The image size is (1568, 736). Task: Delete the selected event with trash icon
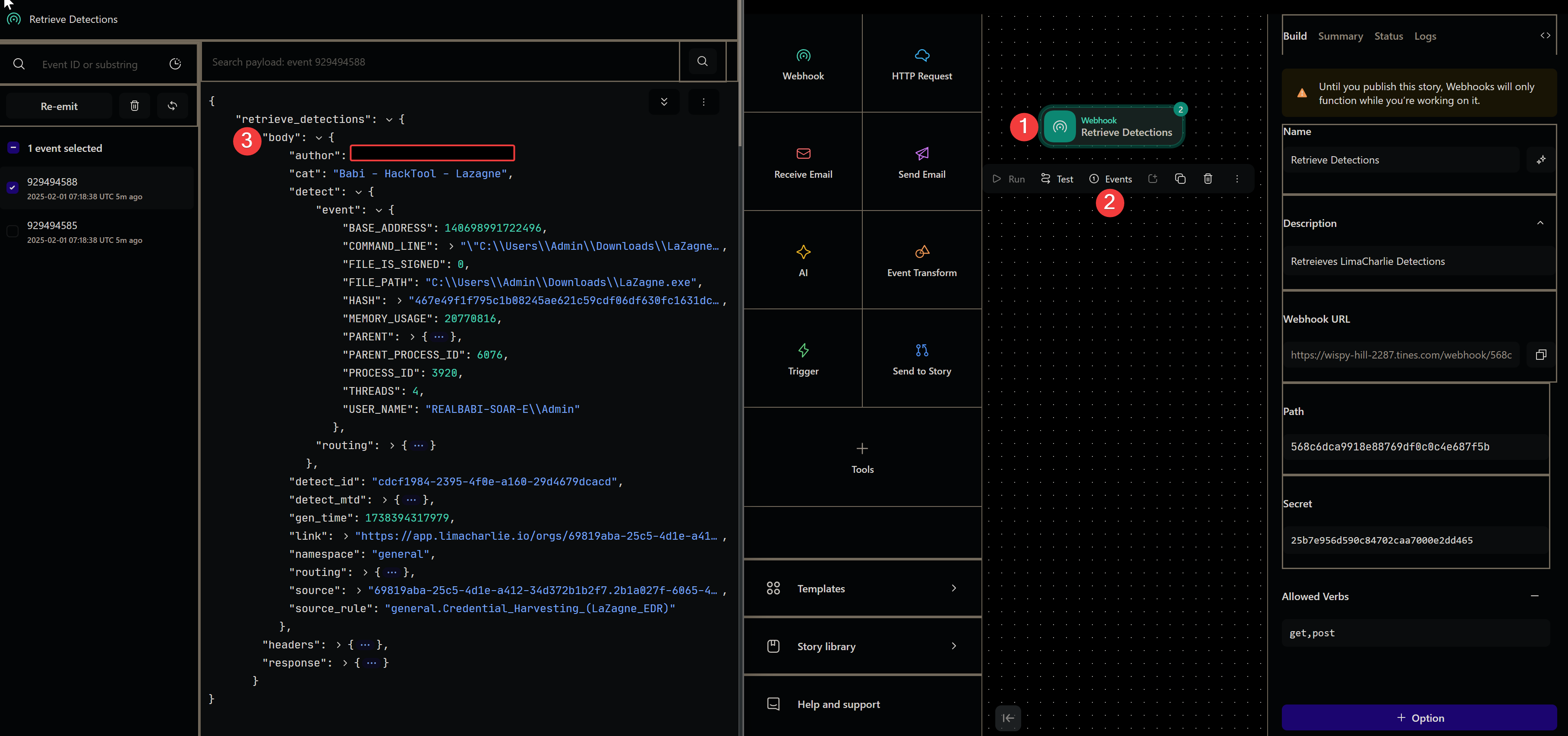(135, 106)
